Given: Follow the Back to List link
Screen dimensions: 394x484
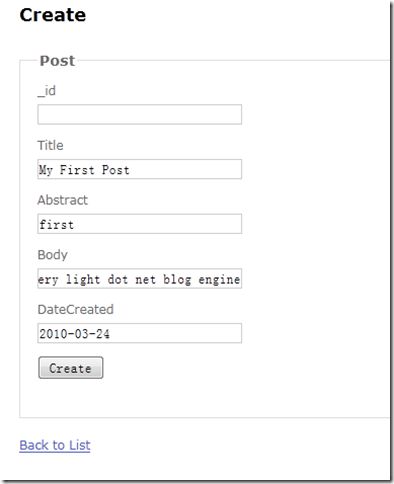Looking at the screenshot, I should point(55,445).
